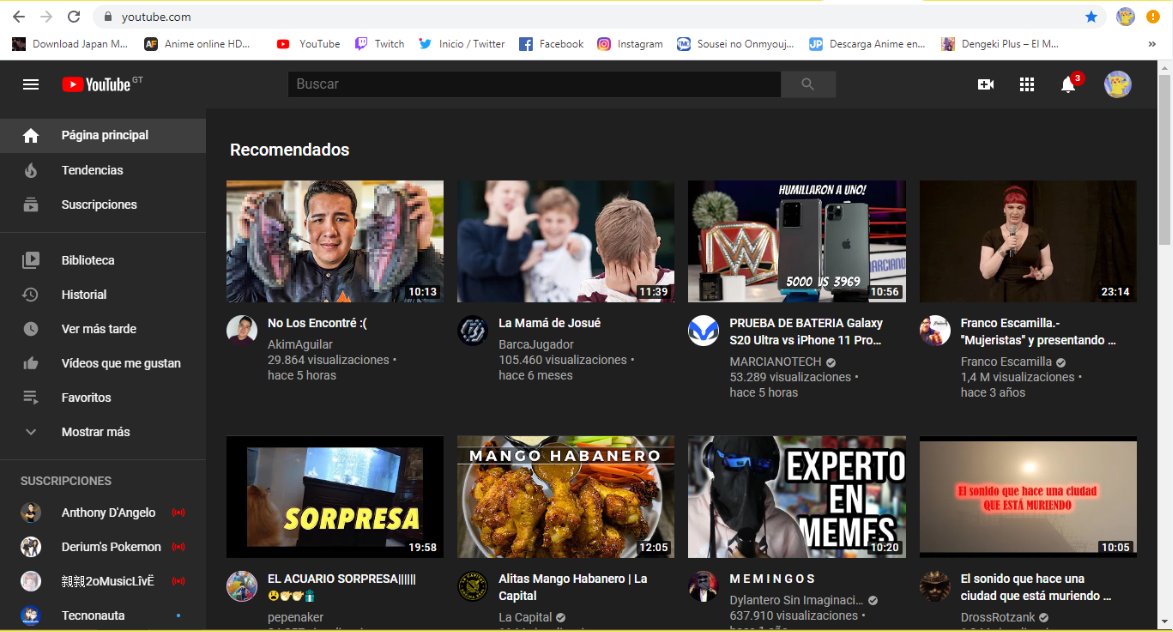
Task: Open YouTube bookmark in bookmarks bar
Action: (x=308, y=44)
